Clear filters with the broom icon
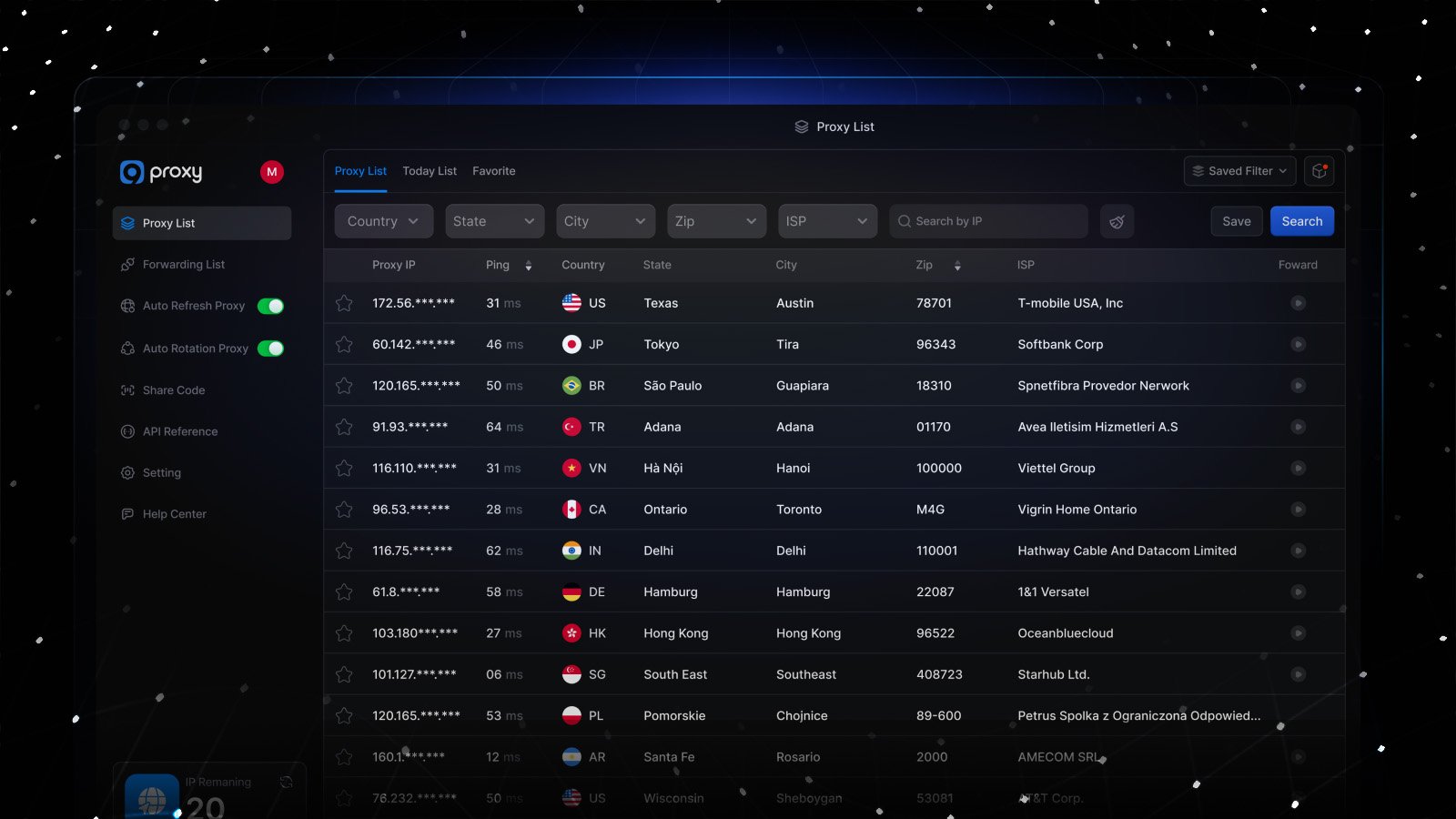The width and height of the screenshot is (1456, 819). click(1117, 221)
